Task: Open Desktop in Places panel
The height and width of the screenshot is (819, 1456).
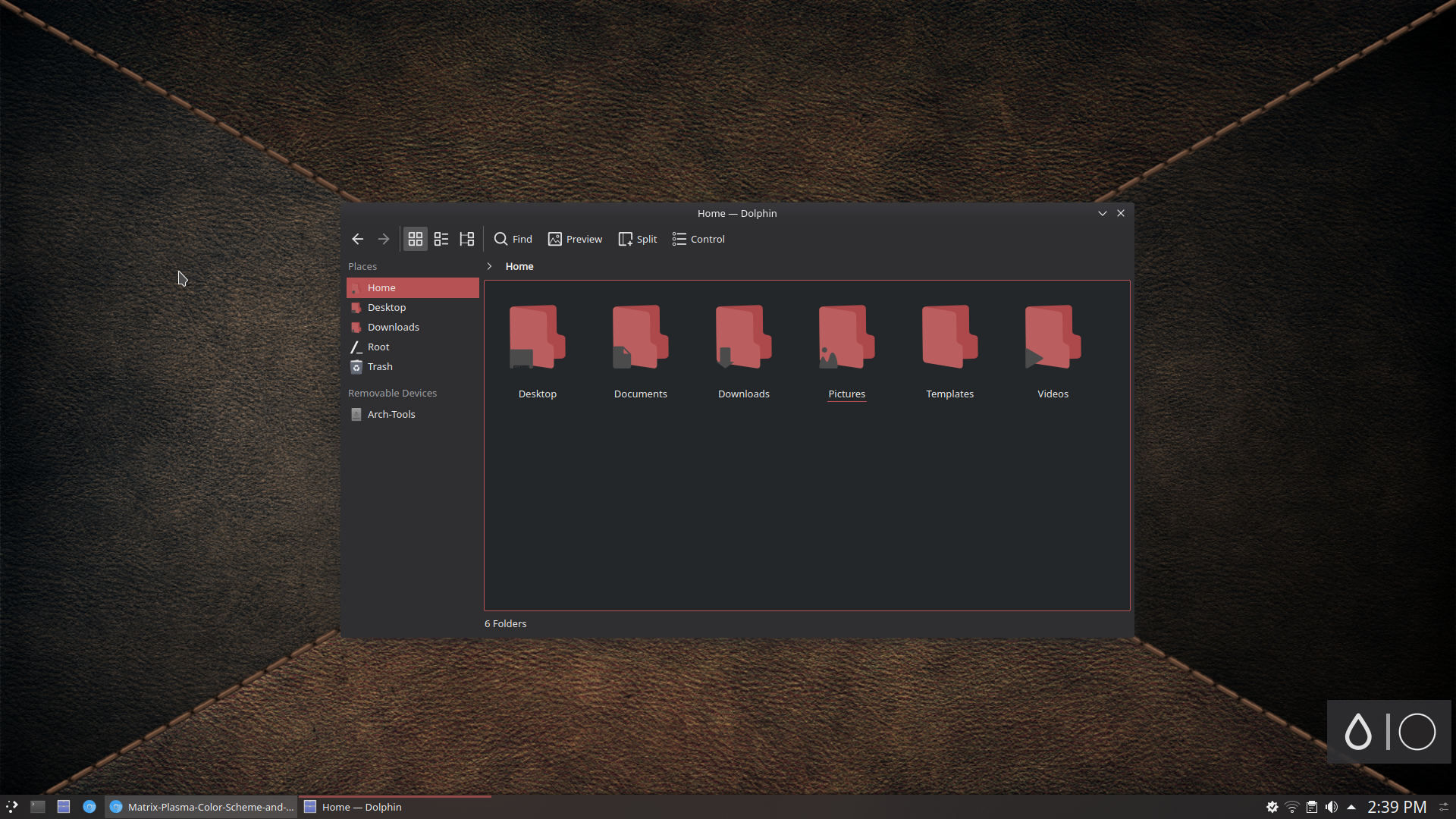Action: click(x=413, y=307)
